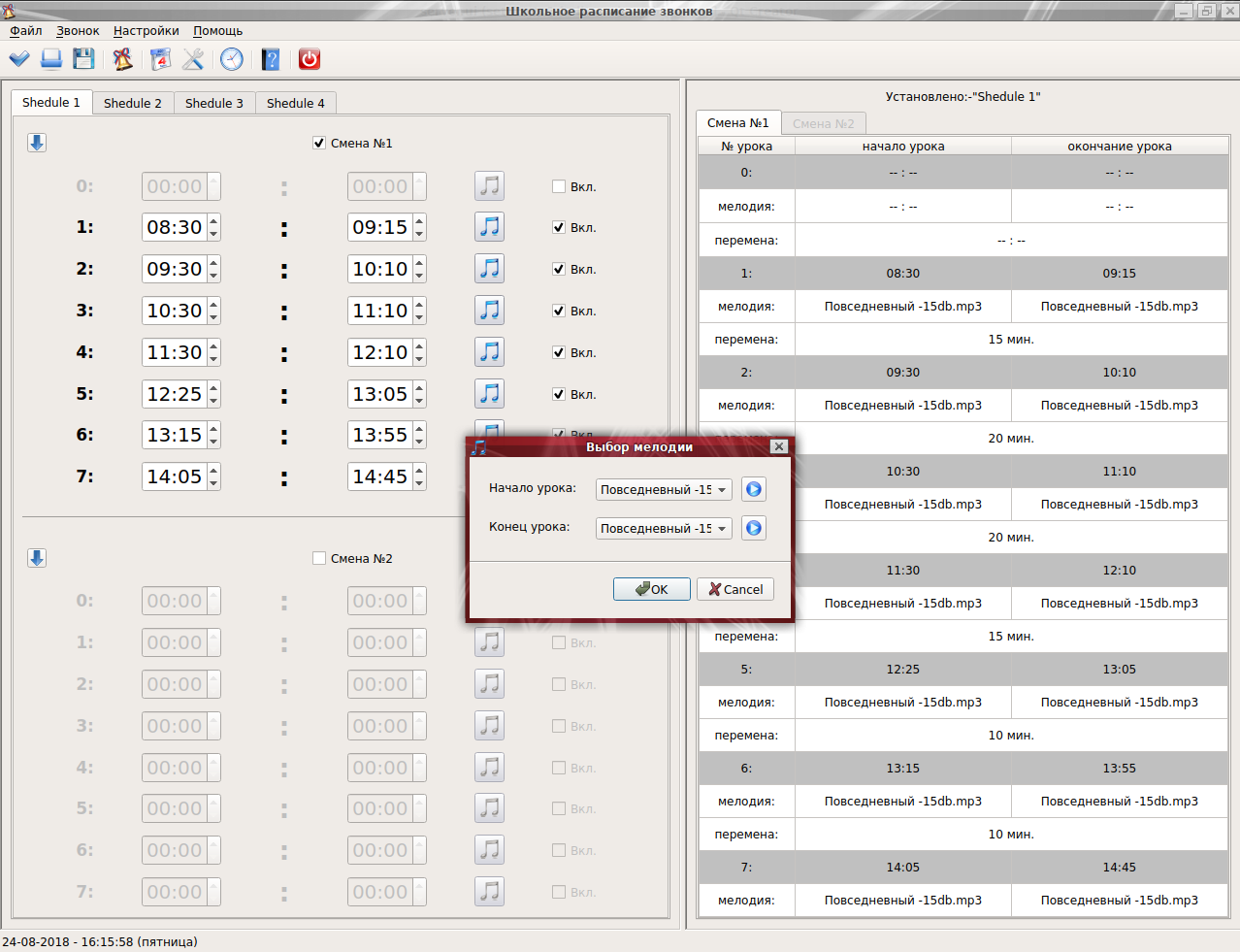Confirm melody selection with OK
Screen dimensions: 1240x952
pos(651,589)
